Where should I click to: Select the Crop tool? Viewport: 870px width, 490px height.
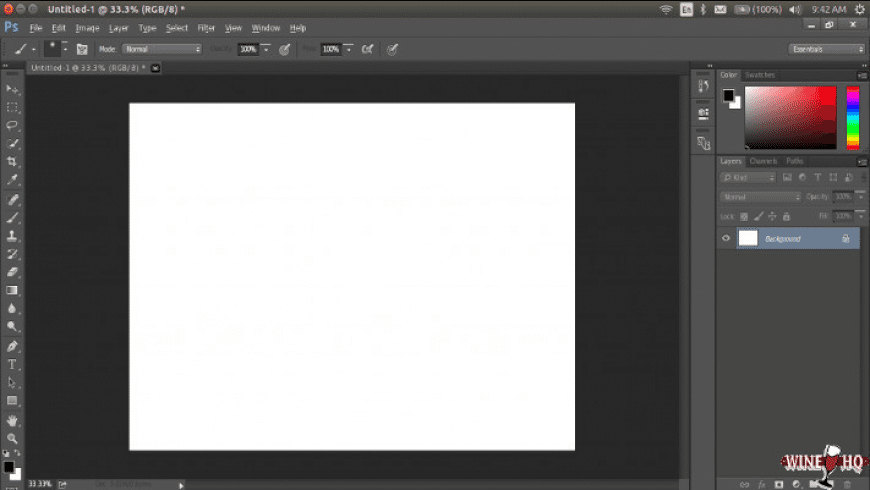pyautogui.click(x=13, y=162)
